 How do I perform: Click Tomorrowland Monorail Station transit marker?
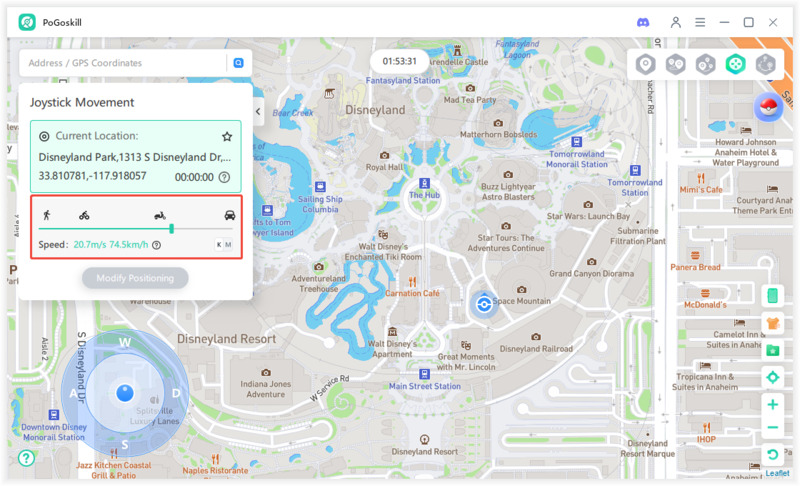(x=577, y=142)
